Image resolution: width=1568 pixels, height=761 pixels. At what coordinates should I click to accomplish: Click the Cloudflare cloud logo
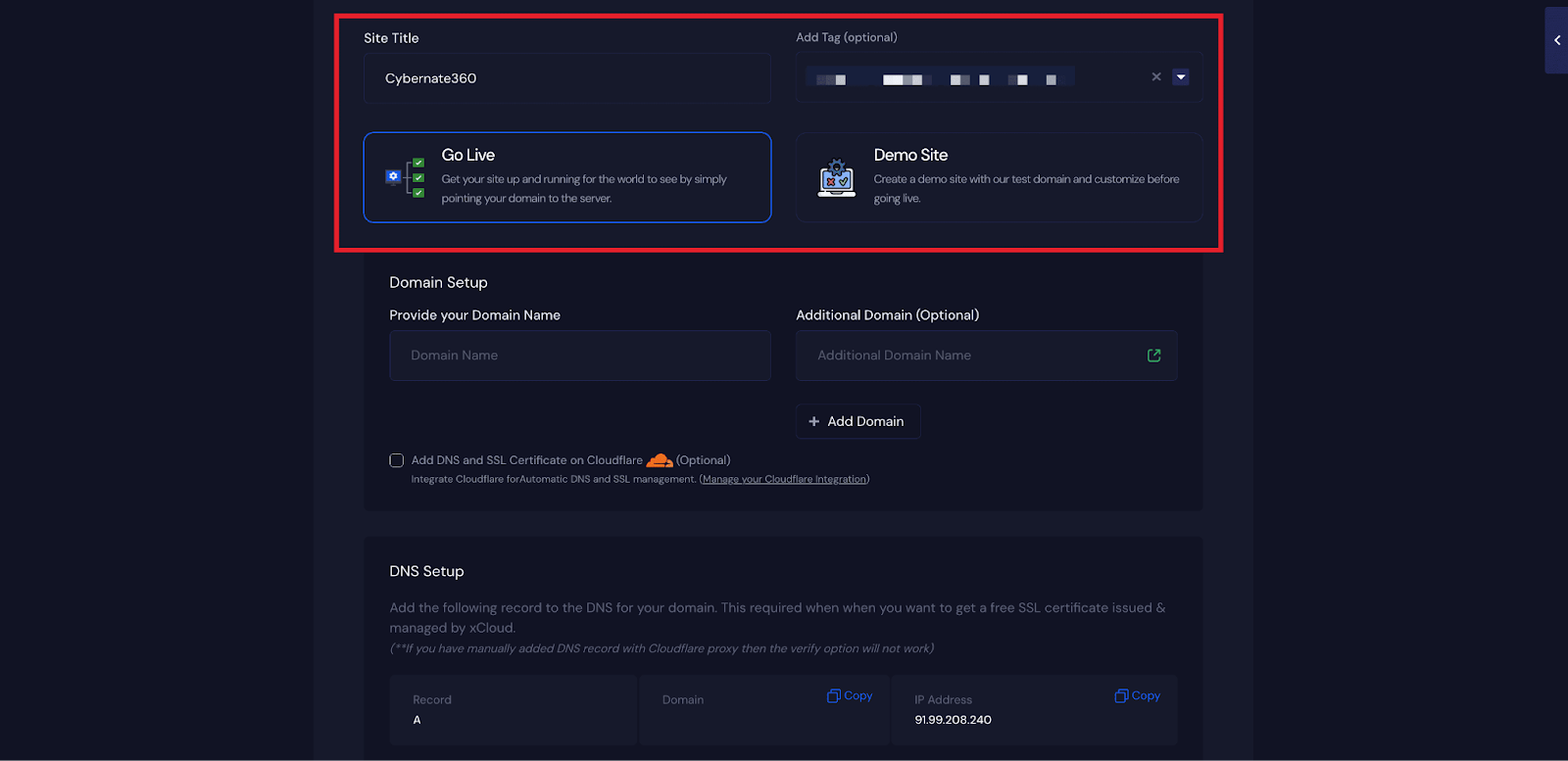pyautogui.click(x=660, y=460)
